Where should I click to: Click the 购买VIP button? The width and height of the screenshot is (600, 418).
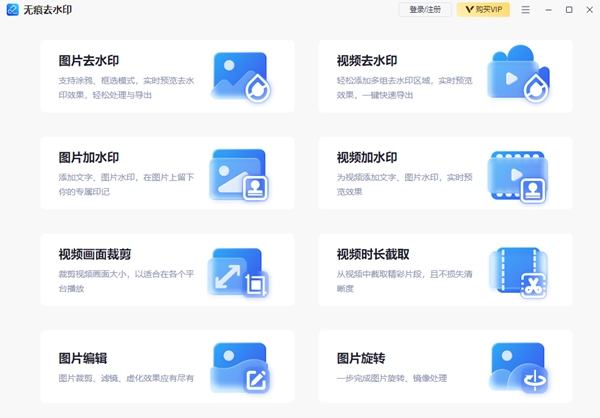click(x=483, y=9)
